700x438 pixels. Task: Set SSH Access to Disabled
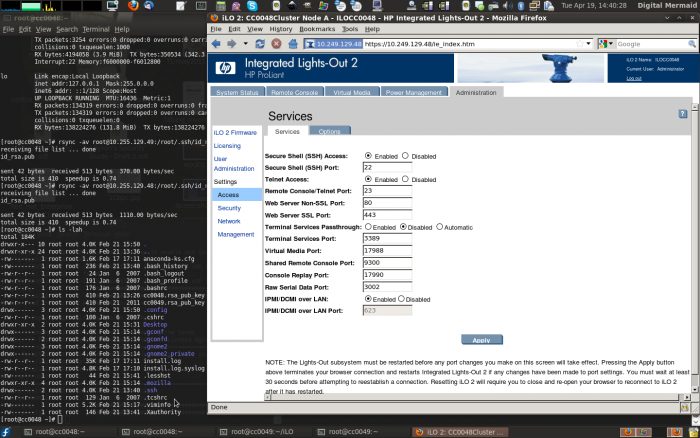pos(405,156)
